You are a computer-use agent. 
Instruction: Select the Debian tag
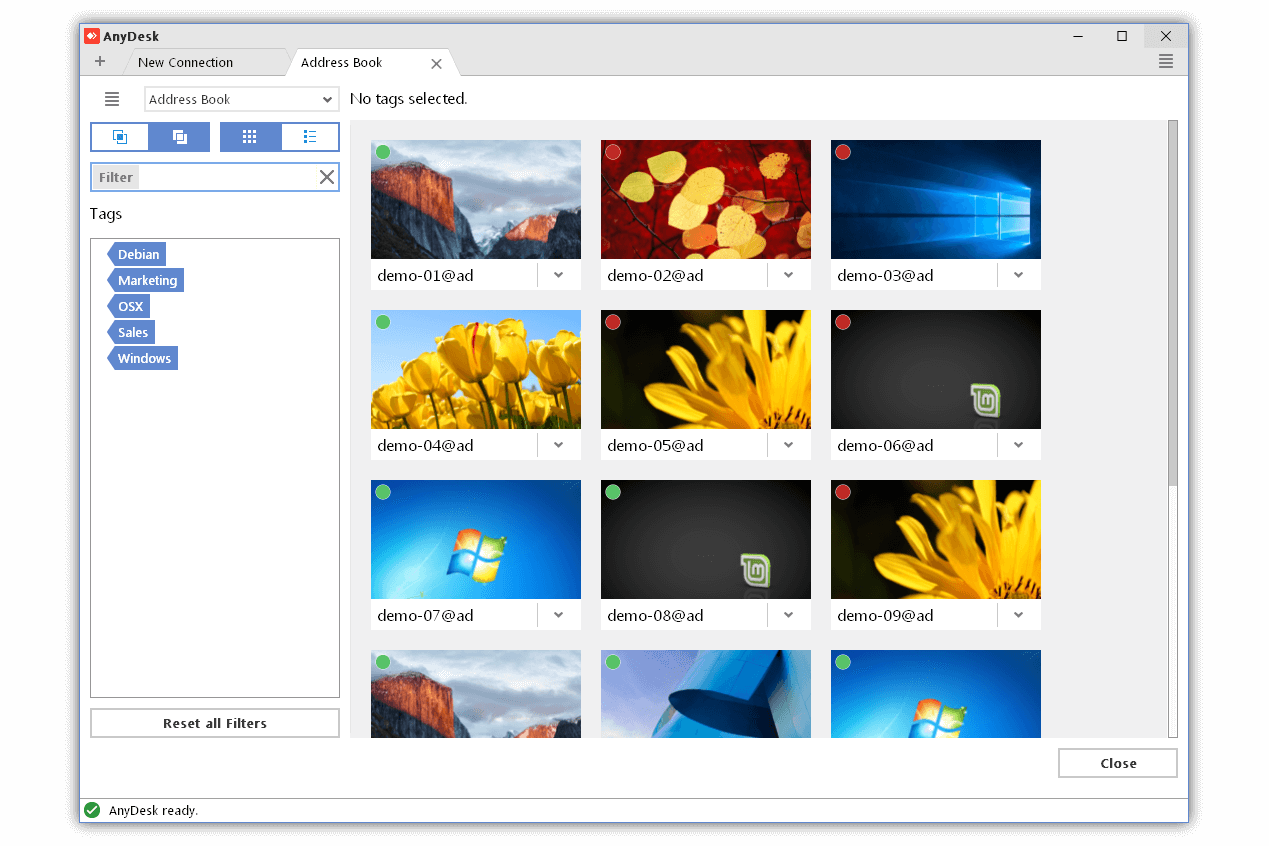click(137, 254)
